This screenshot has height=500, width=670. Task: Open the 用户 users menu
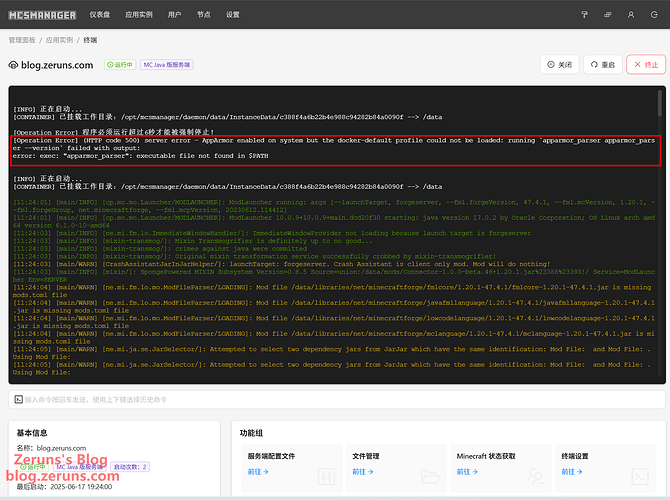click(x=174, y=15)
